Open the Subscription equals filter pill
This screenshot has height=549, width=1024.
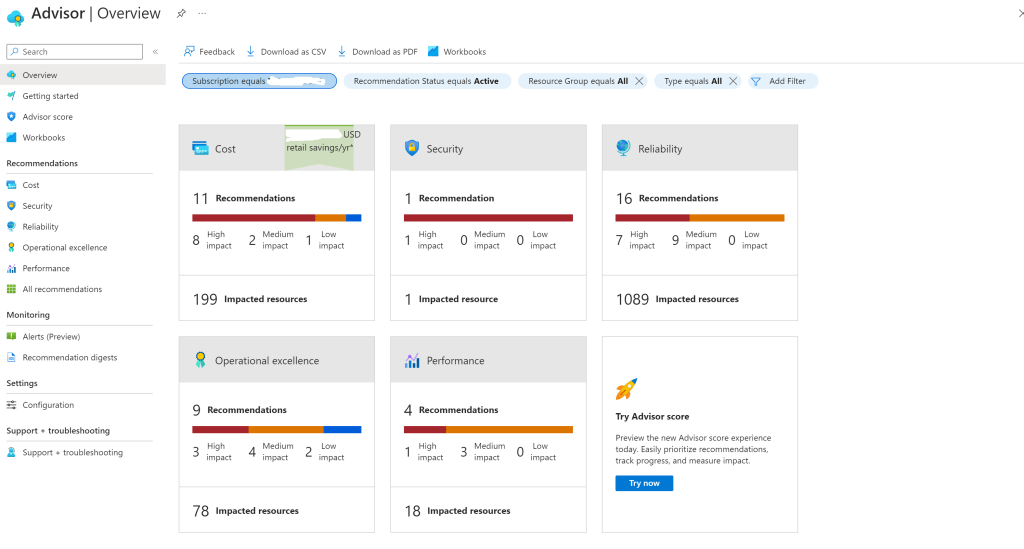pyautogui.click(x=259, y=81)
